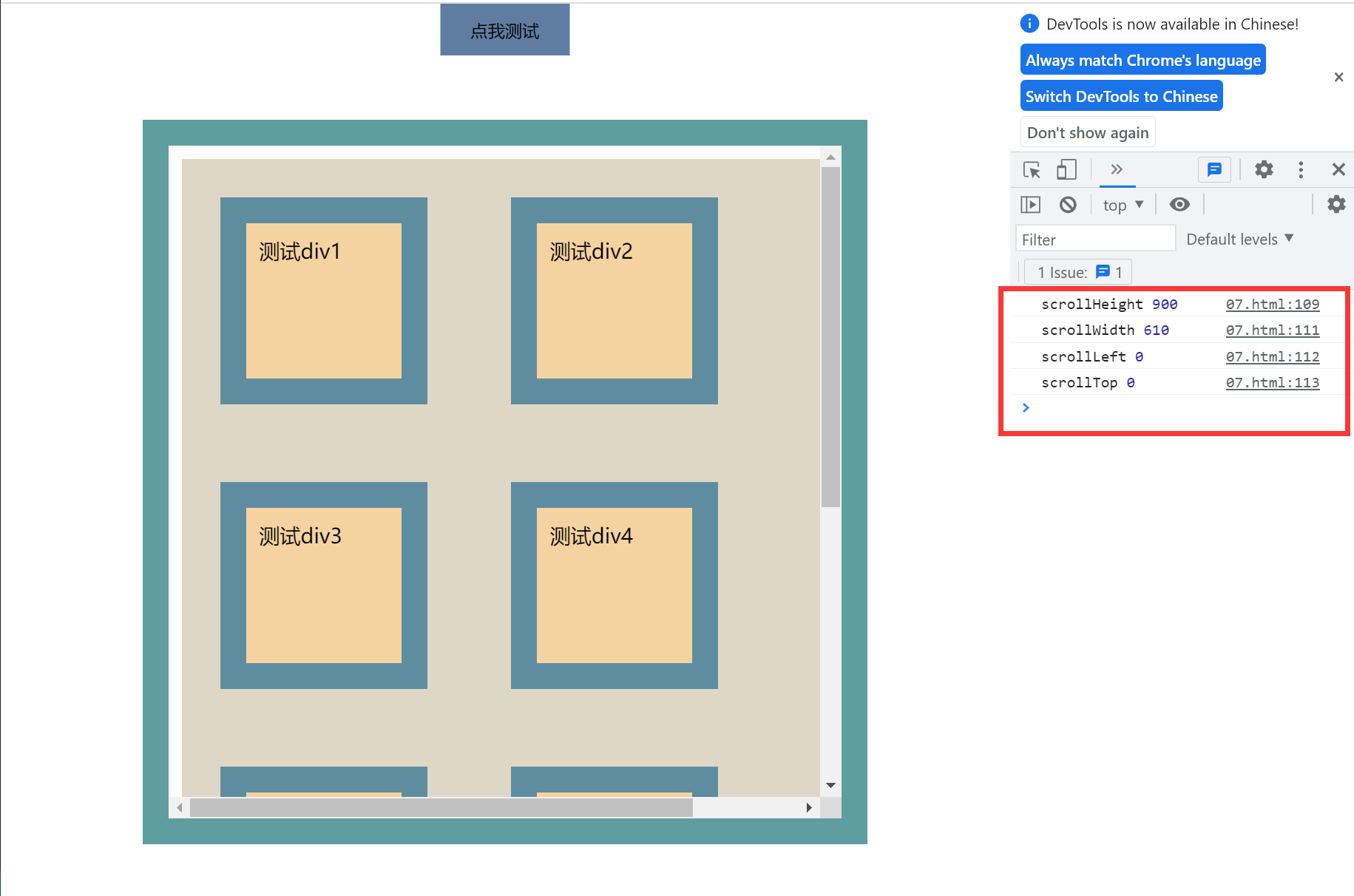1354x896 pixels.
Task: Create a live expression with eye icon
Action: coord(1179,204)
